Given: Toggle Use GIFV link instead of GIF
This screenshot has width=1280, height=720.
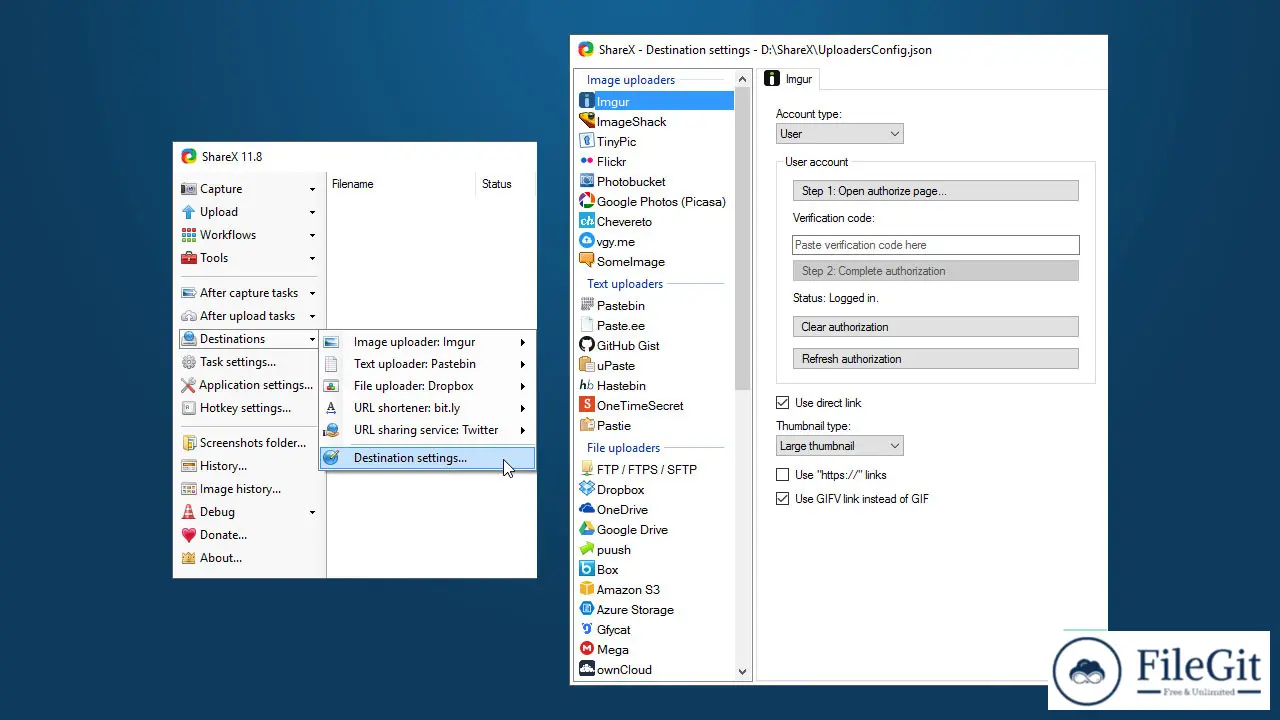Looking at the screenshot, I should point(783,499).
